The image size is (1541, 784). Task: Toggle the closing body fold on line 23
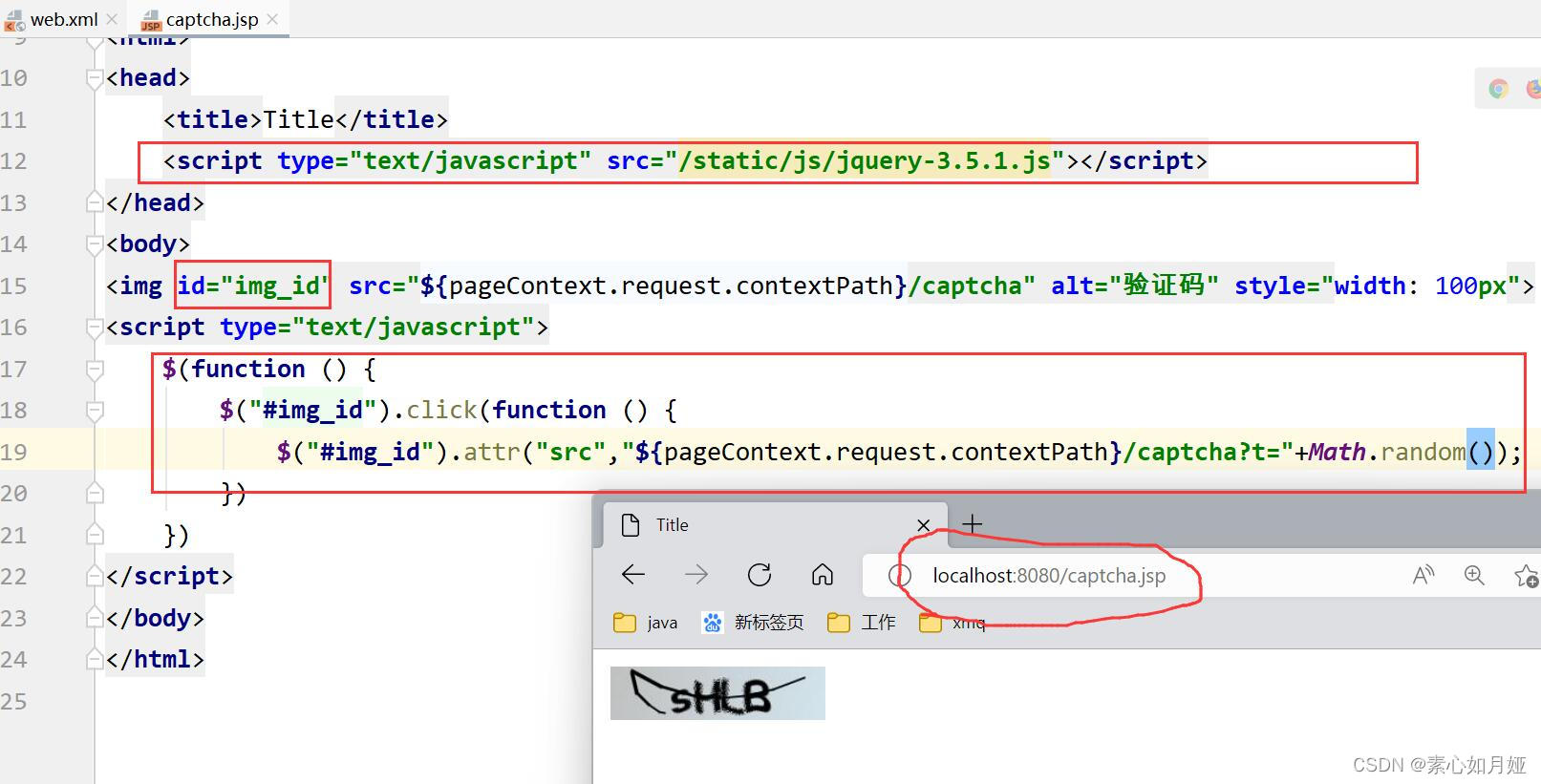tap(95, 618)
